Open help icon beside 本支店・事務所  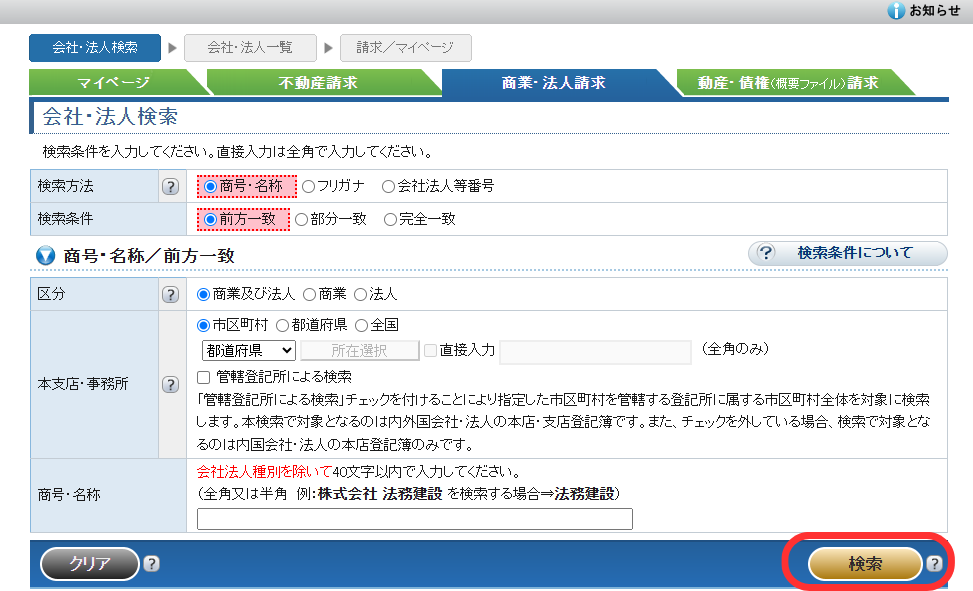pos(170,382)
